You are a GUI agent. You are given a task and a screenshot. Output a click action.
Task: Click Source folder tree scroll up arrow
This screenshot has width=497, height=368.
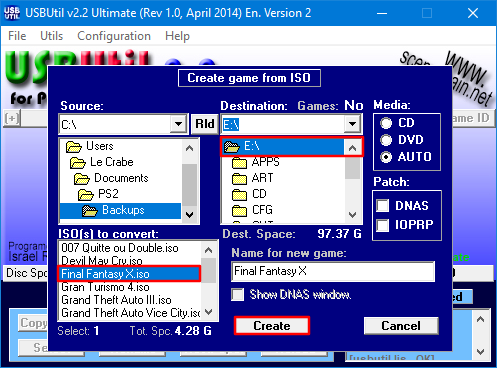[x=189, y=148]
